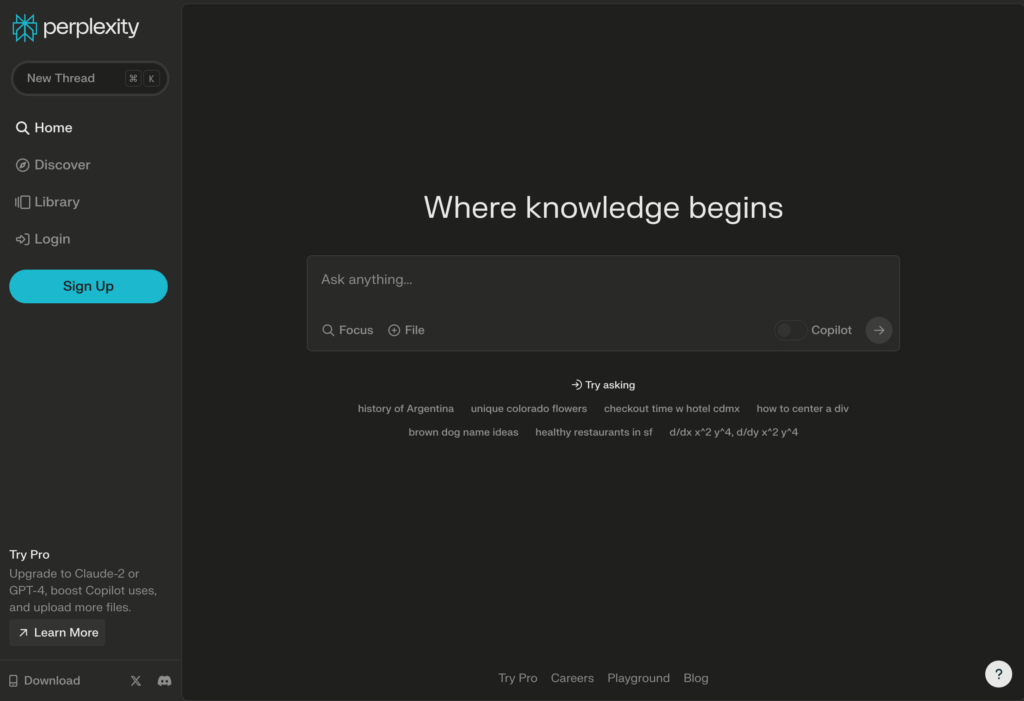Click the Sign Up button

click(x=88, y=286)
